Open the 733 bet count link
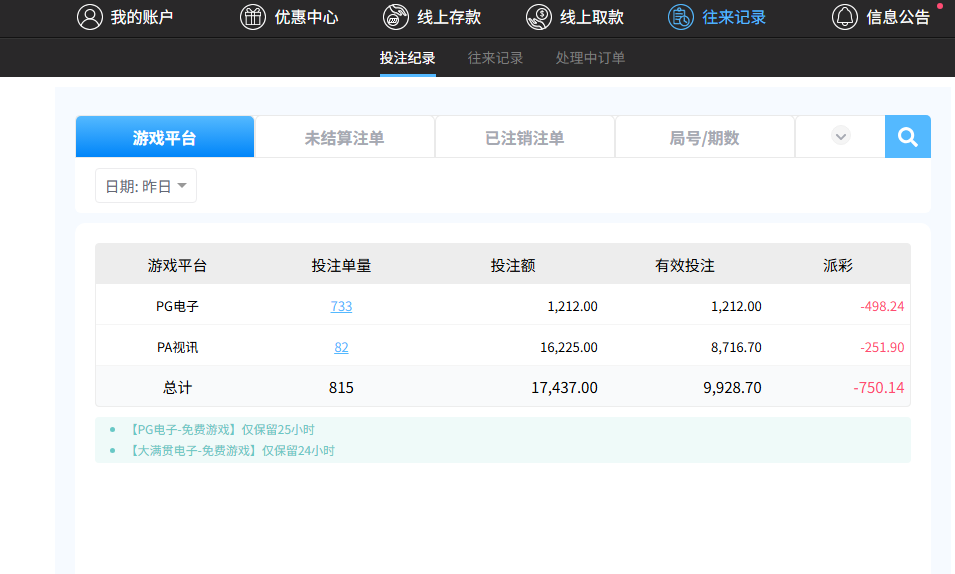The image size is (955, 574). (x=341, y=306)
